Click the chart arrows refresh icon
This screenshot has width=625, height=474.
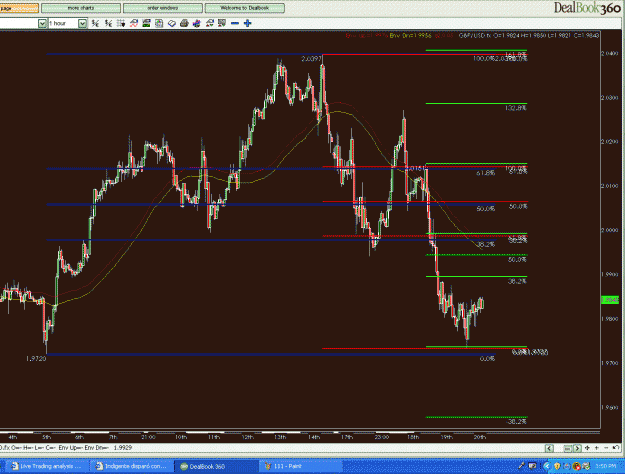click(210, 24)
